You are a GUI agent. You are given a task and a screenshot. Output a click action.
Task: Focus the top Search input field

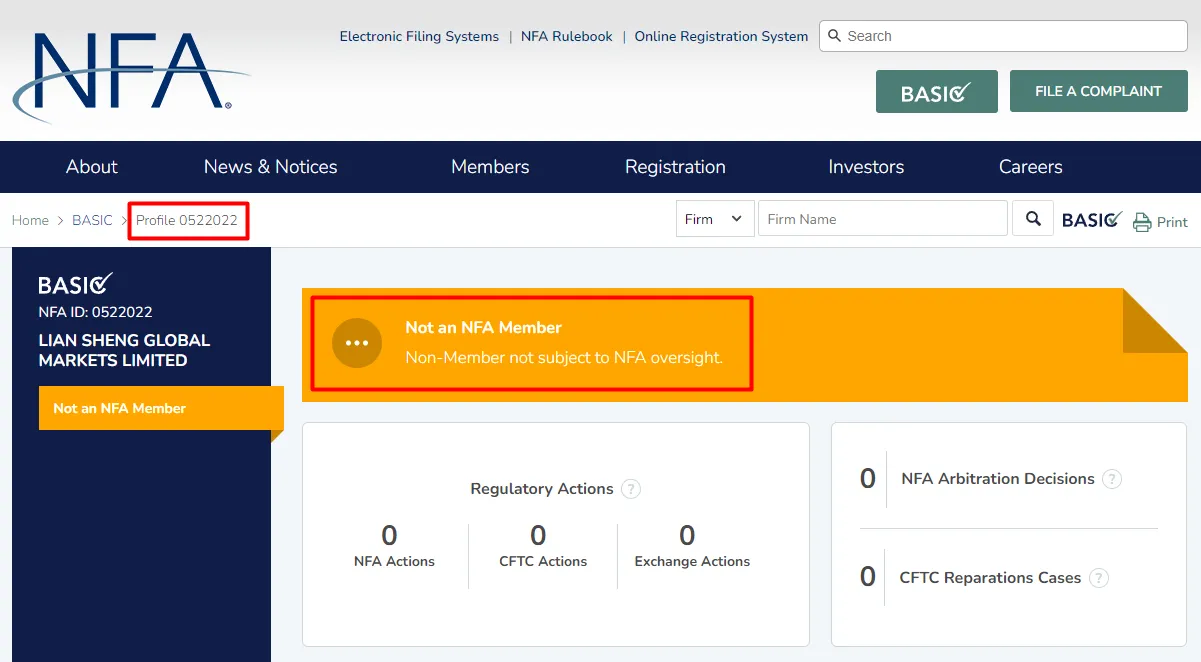tap(1003, 36)
